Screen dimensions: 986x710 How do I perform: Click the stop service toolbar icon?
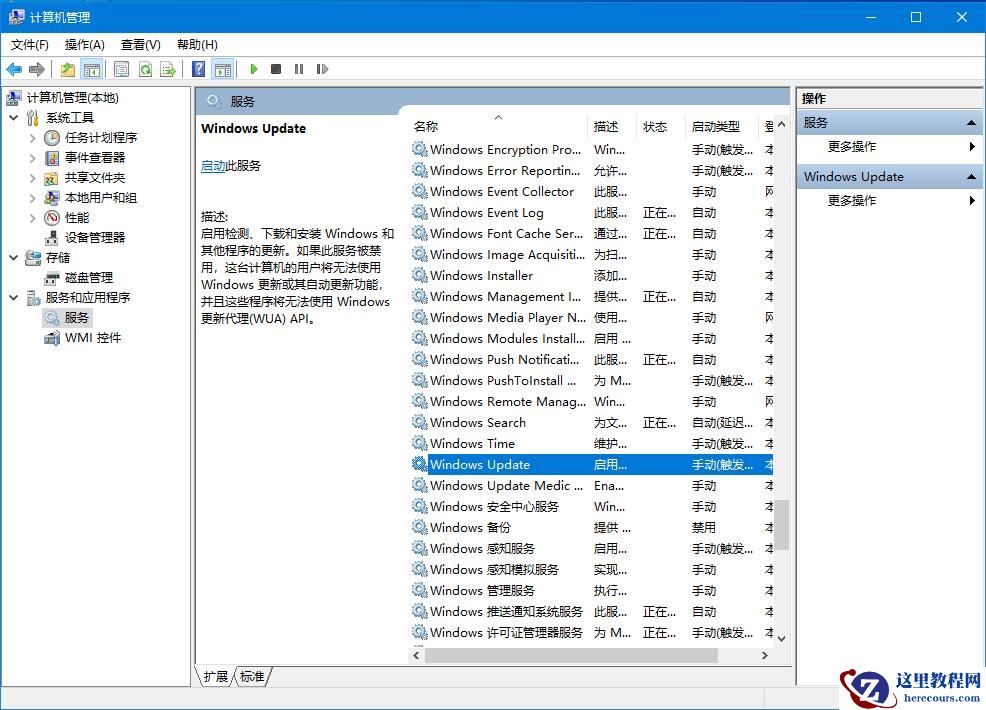[x=274, y=68]
